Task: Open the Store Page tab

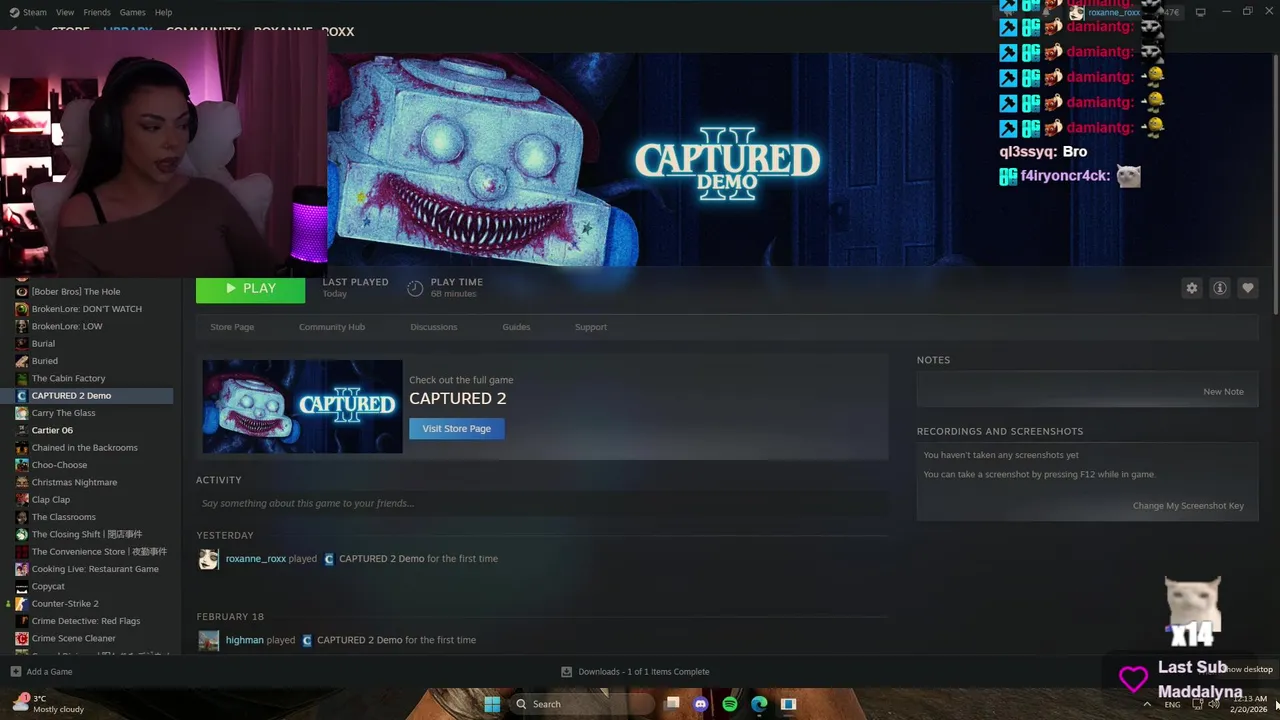Action: point(232,327)
